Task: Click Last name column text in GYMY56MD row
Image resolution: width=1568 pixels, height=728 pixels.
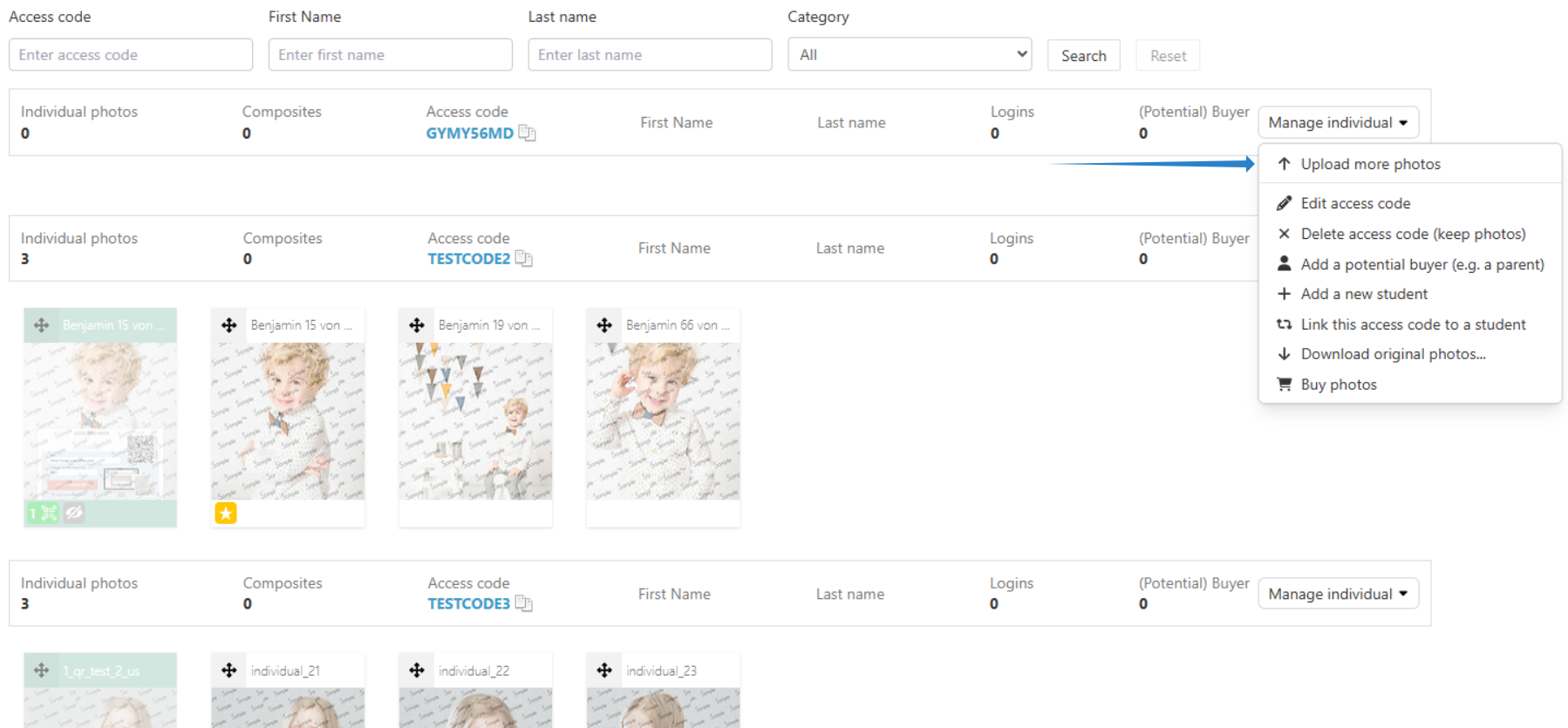Action: tap(851, 123)
